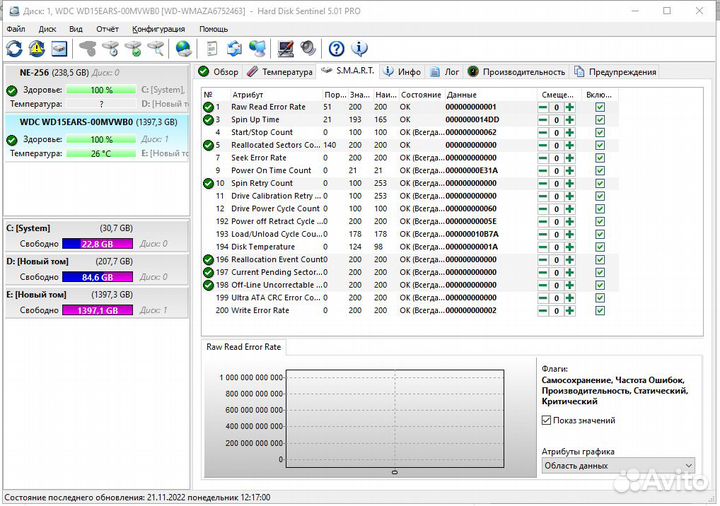The image size is (720, 506).
Task: Switch to the Температура tab
Action: coord(280,72)
